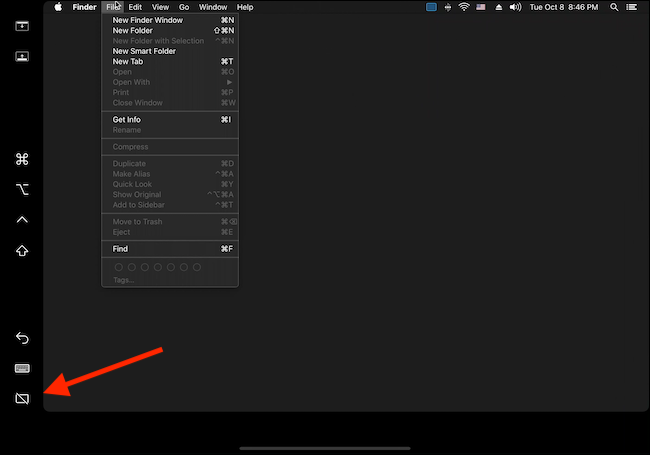Open the Help menu

(245, 7)
